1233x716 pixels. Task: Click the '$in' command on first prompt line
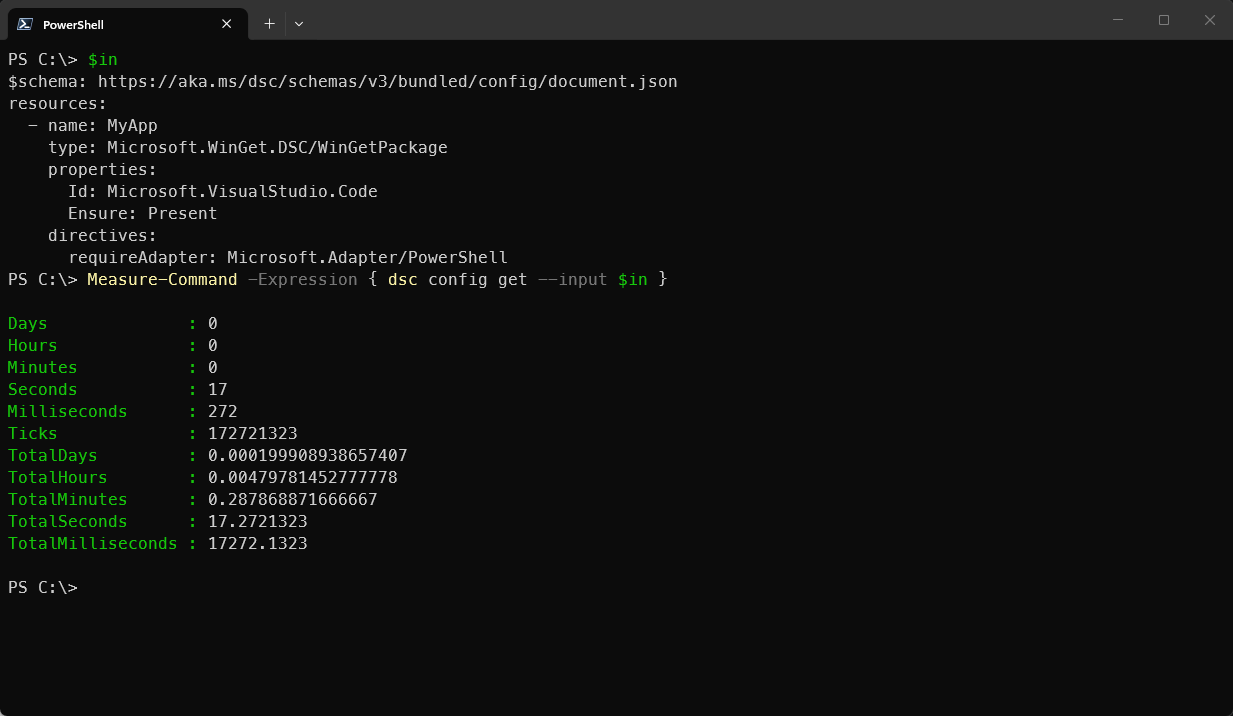point(103,59)
